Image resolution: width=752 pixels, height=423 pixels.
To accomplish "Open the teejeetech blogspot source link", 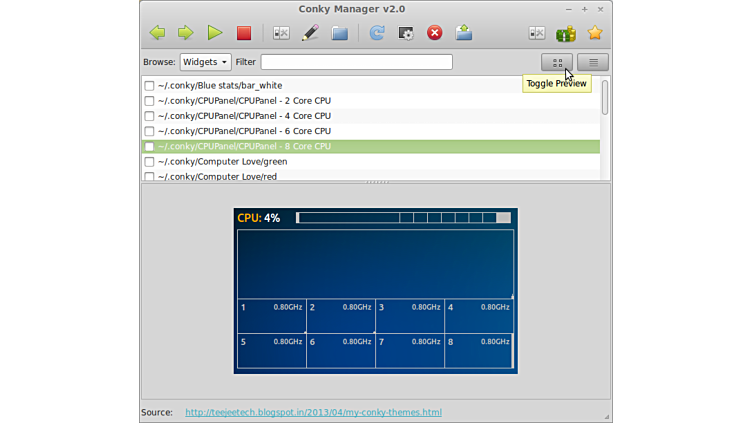I will (x=313, y=412).
